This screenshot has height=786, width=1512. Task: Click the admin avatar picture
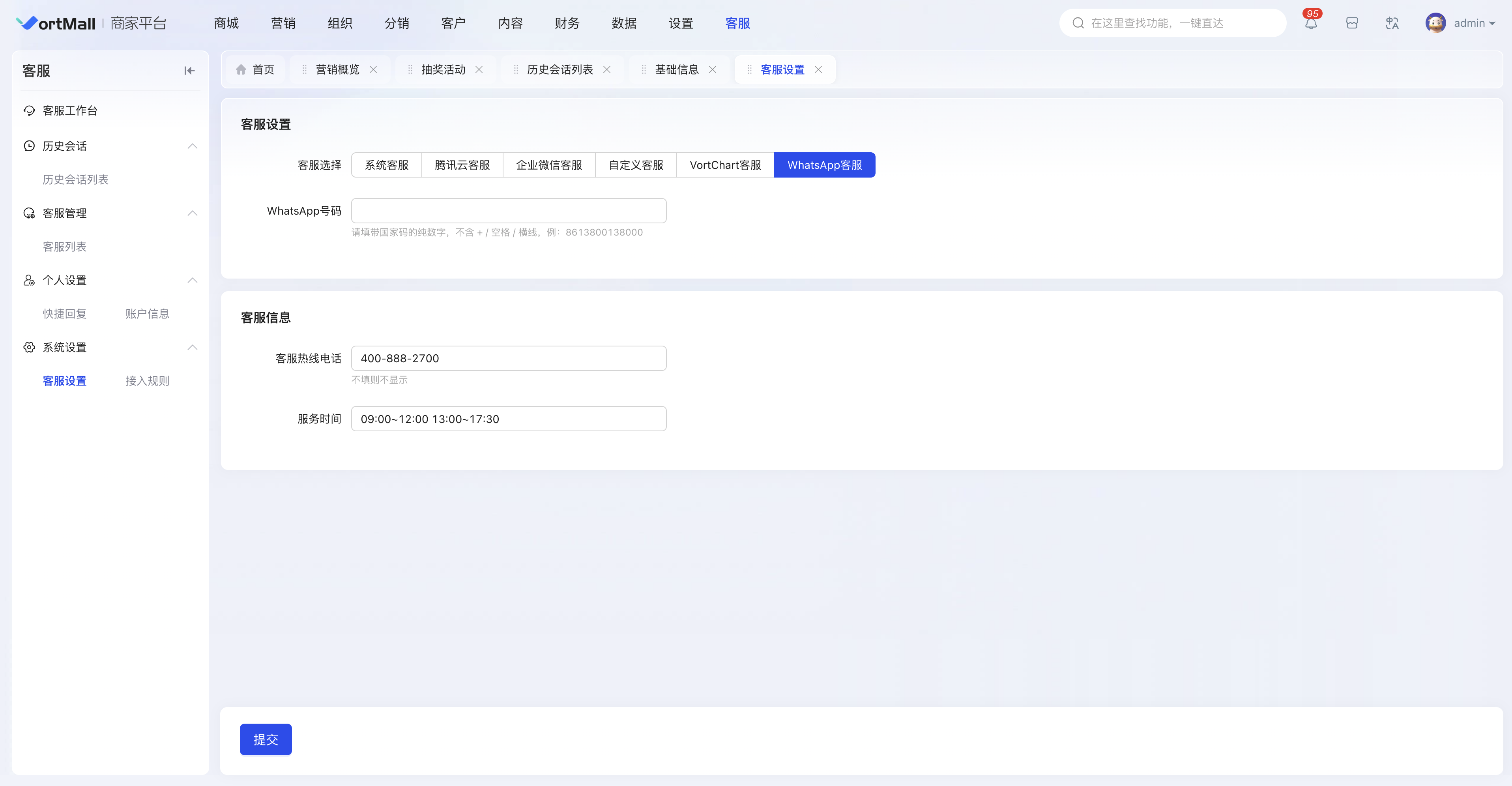[1436, 23]
